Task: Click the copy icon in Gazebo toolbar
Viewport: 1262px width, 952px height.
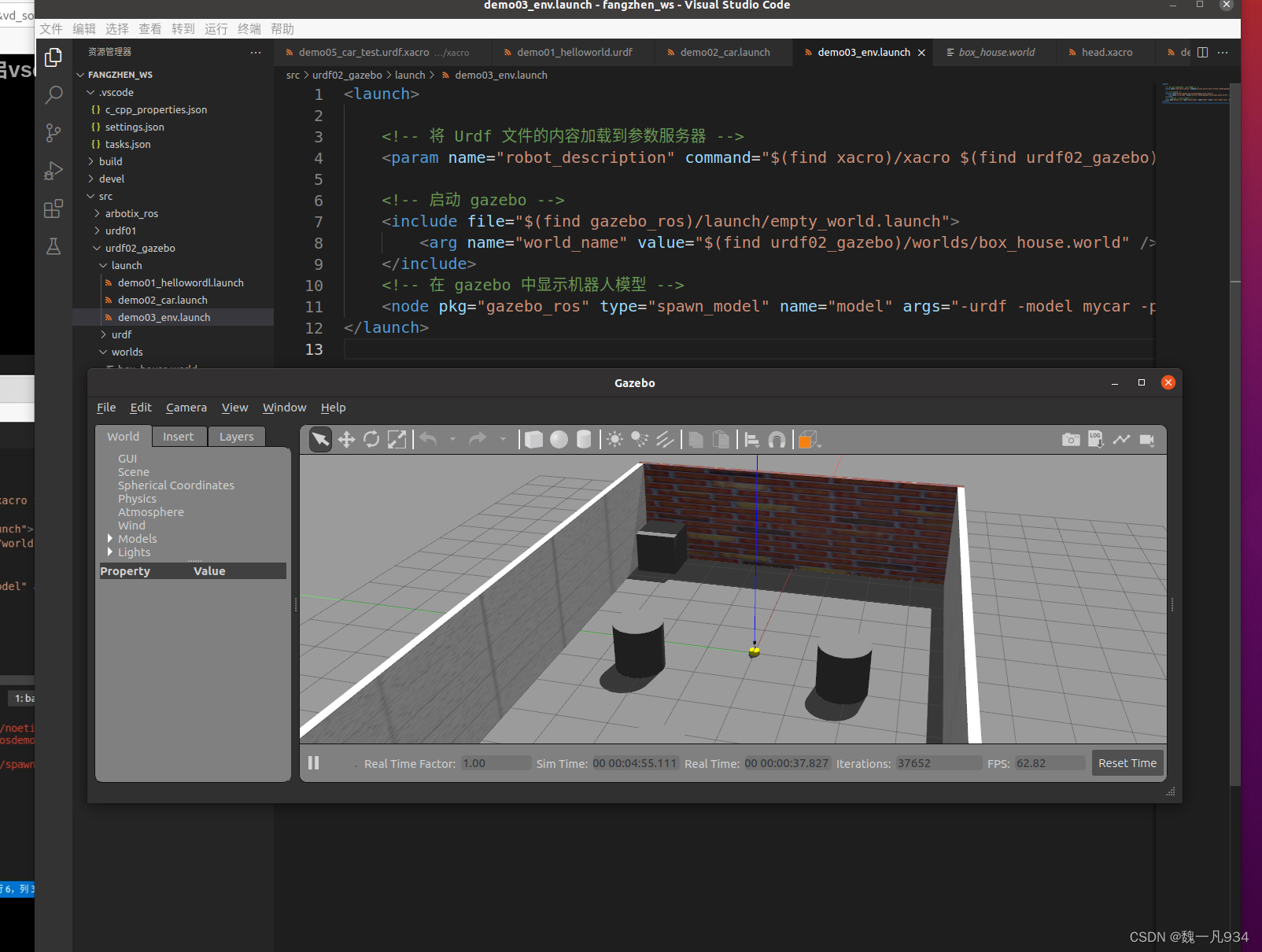Action: (x=696, y=439)
